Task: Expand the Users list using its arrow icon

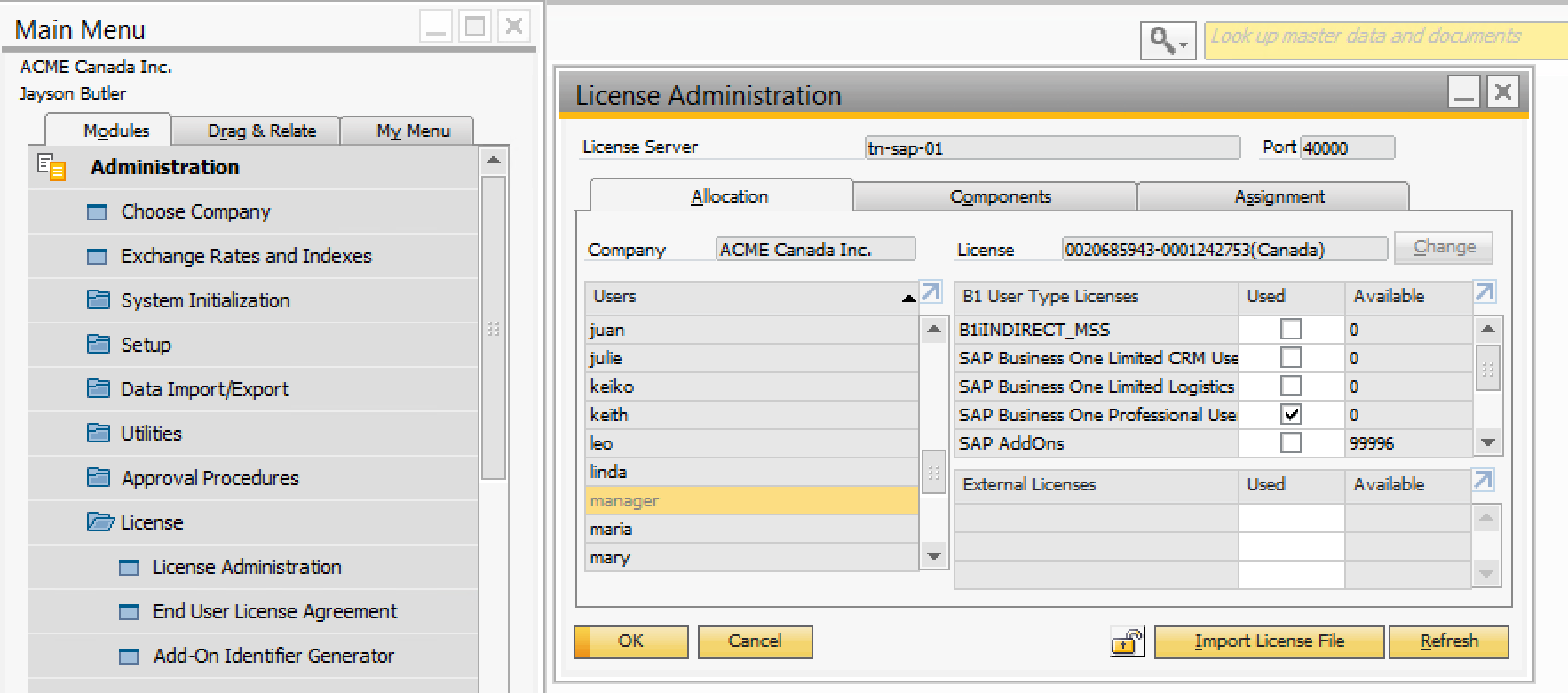Action: pos(931,292)
